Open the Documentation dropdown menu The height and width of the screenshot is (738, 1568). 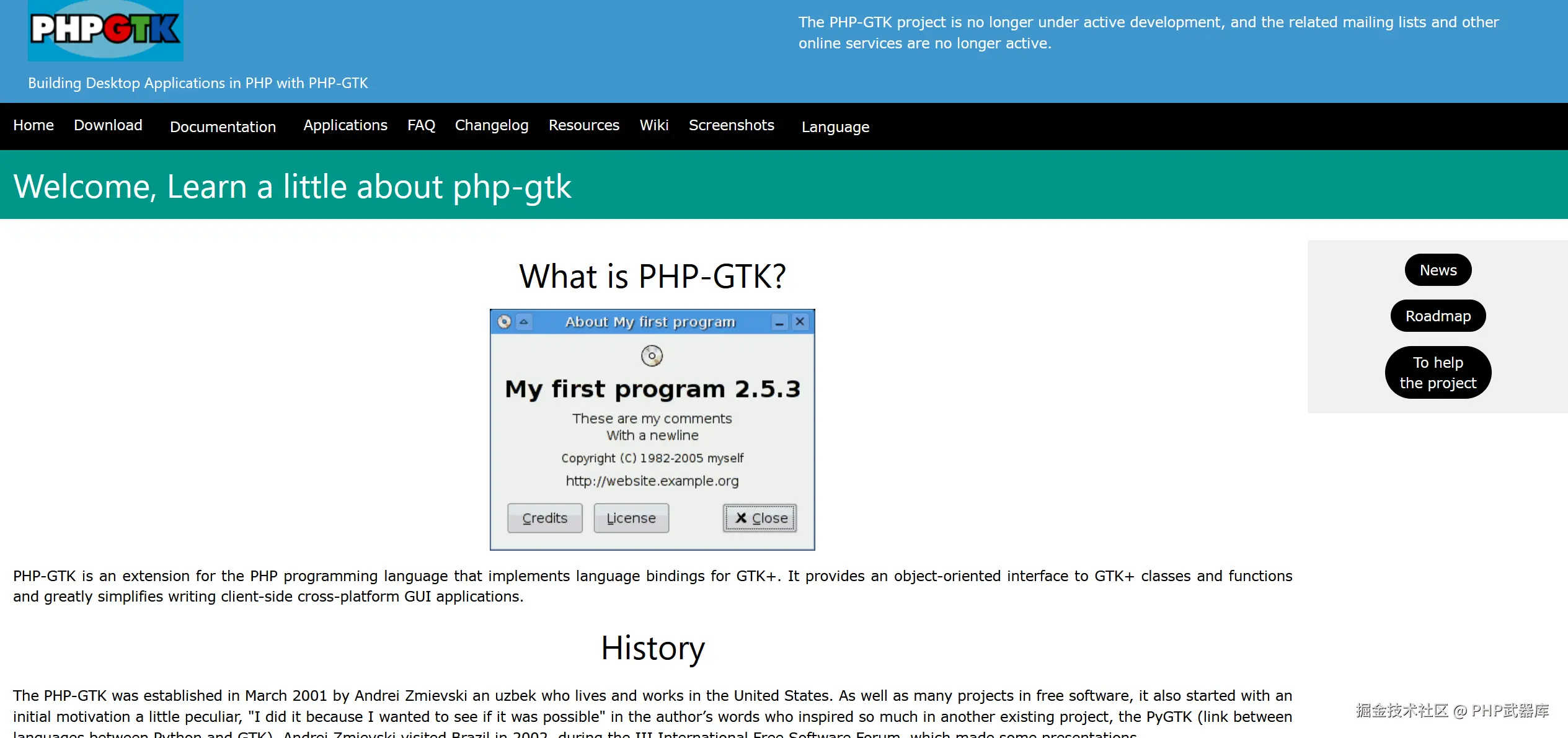pyautogui.click(x=223, y=127)
